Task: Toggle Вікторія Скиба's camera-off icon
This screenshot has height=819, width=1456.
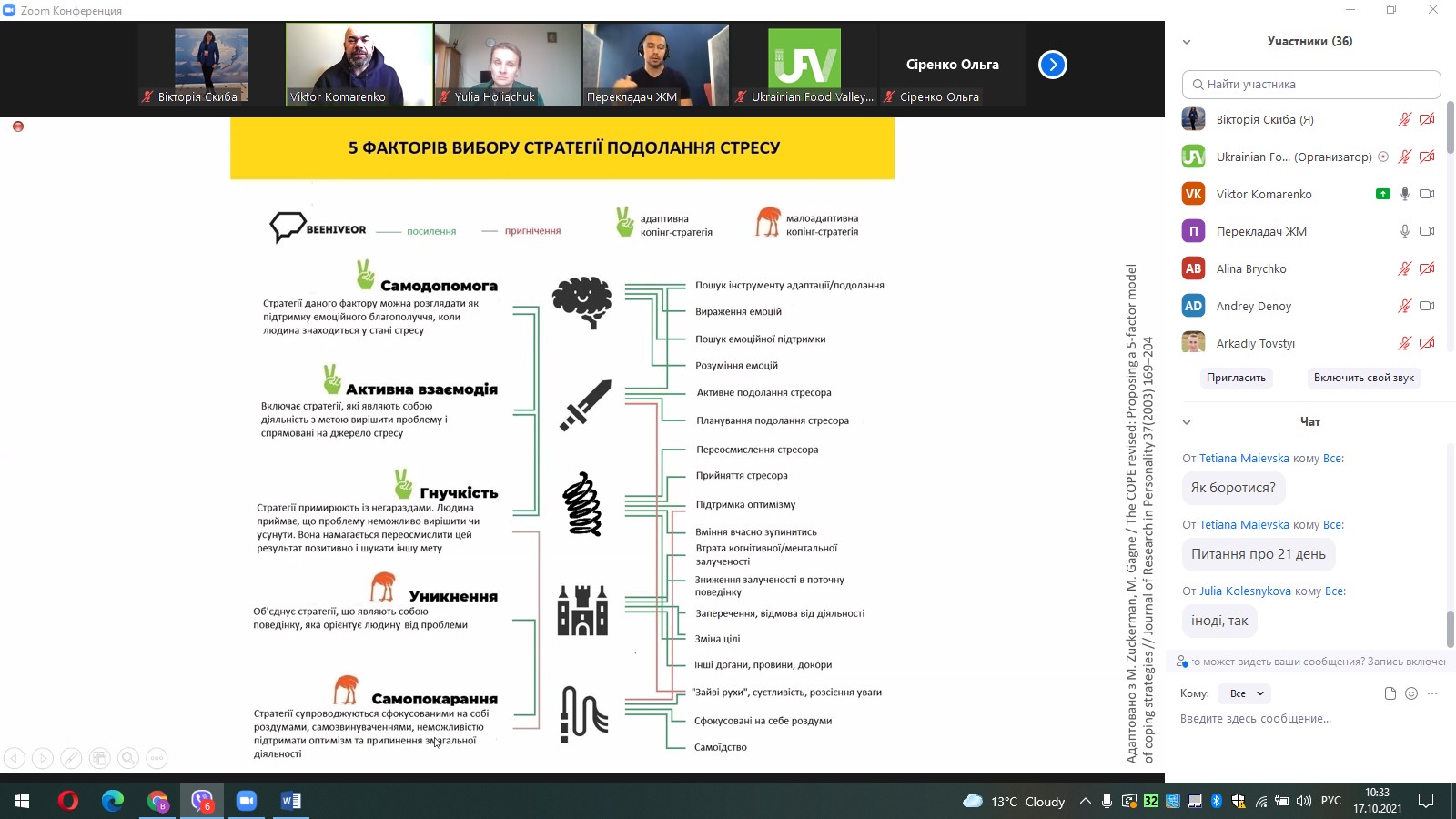Action: coord(1427,119)
